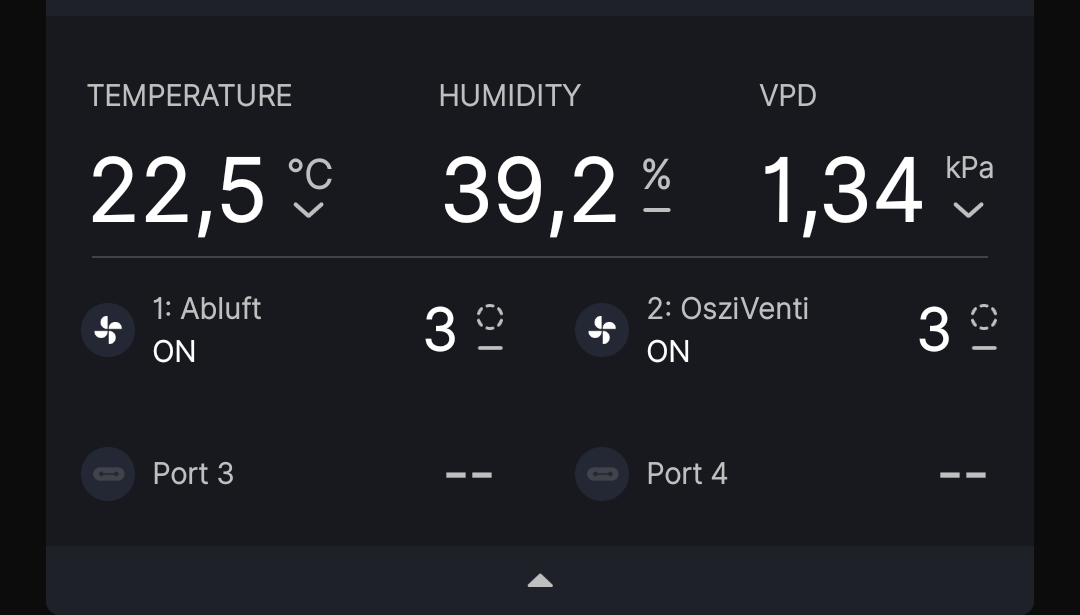Click the 22,5 temperature reading
This screenshot has height=615, width=1080.
[x=178, y=192]
